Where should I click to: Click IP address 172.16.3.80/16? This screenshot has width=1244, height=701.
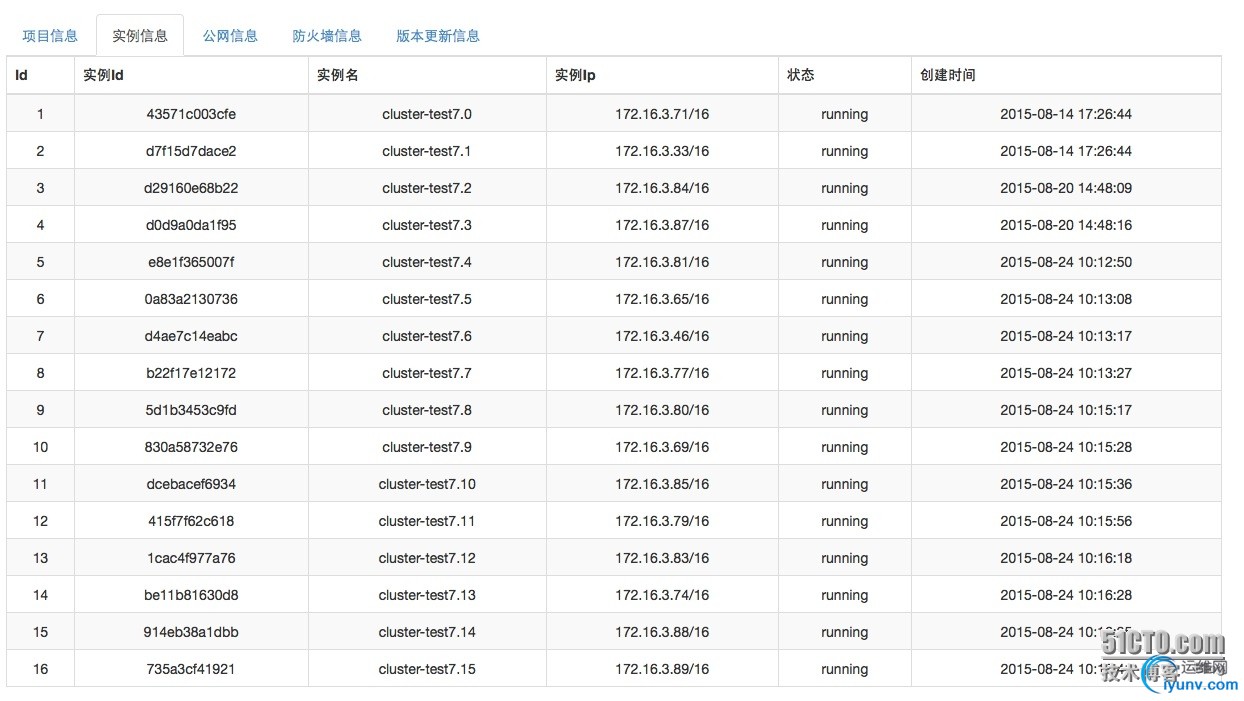pos(662,410)
